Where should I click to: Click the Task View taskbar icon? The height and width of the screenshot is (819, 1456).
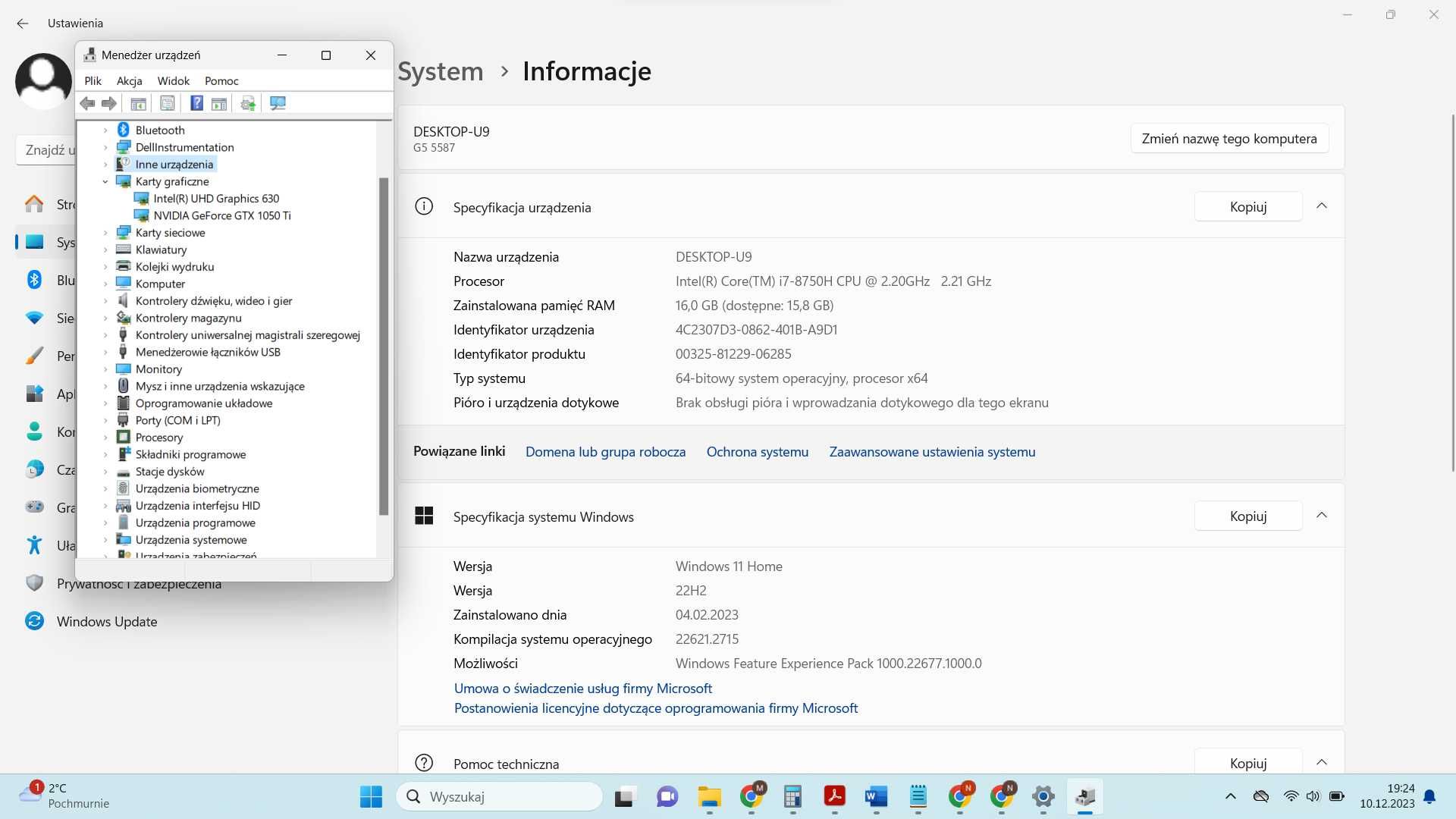pyautogui.click(x=624, y=796)
